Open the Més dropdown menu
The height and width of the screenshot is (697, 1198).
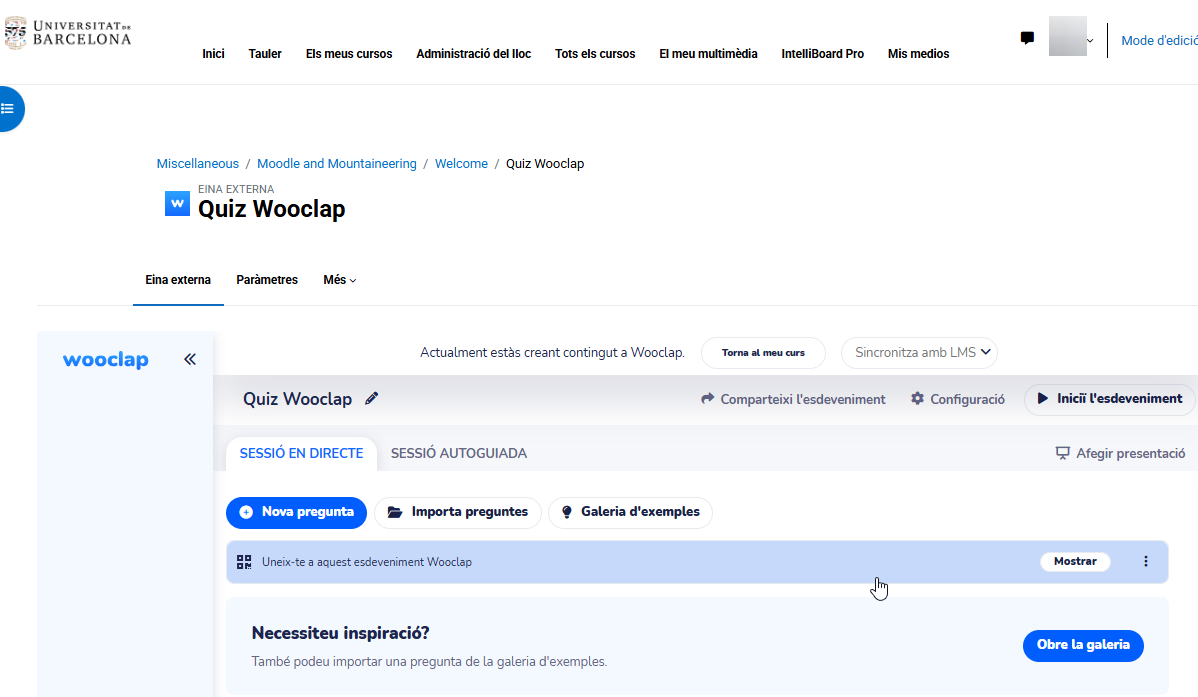tap(339, 280)
